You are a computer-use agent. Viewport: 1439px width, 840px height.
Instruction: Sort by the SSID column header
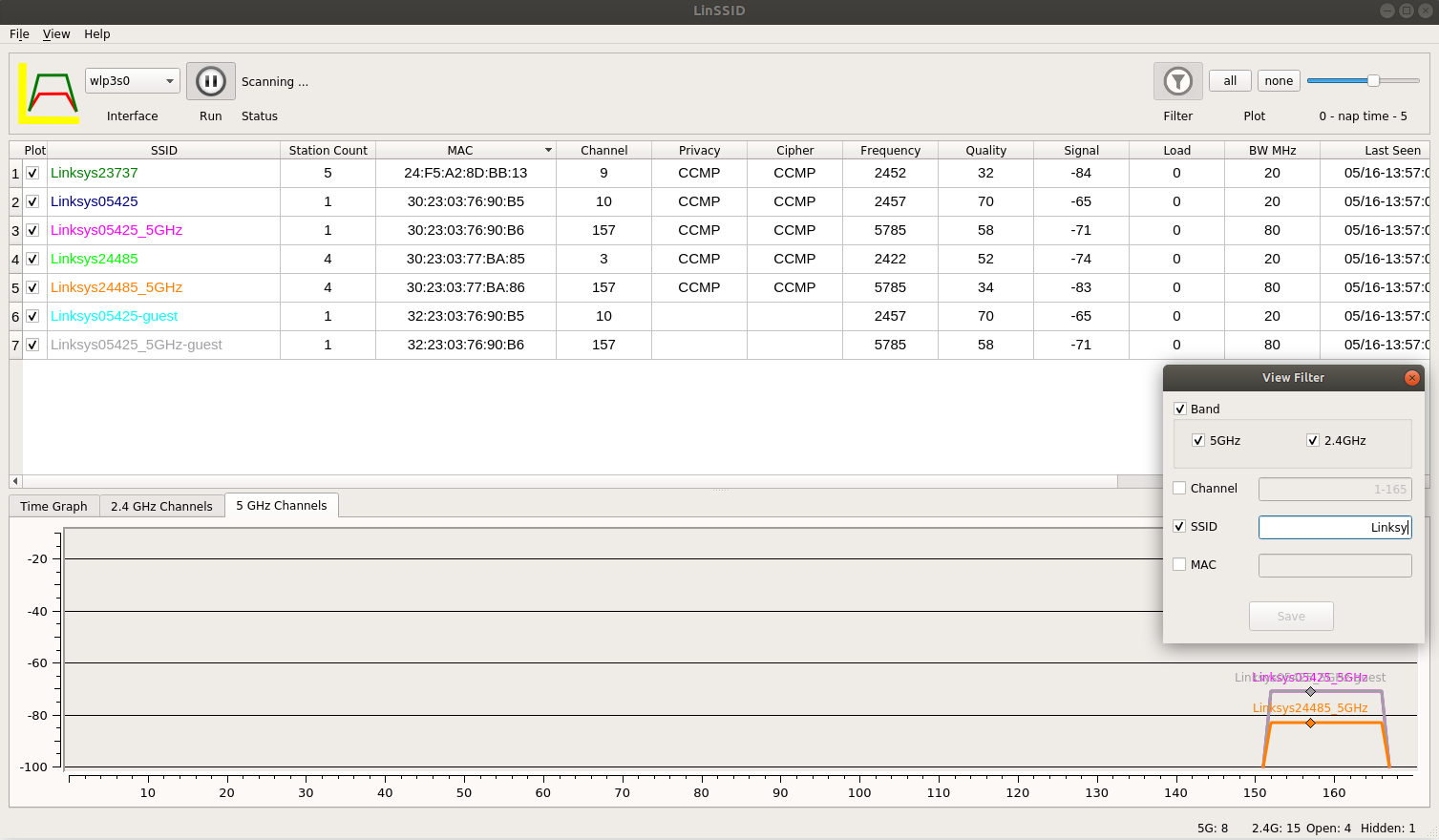tap(163, 150)
